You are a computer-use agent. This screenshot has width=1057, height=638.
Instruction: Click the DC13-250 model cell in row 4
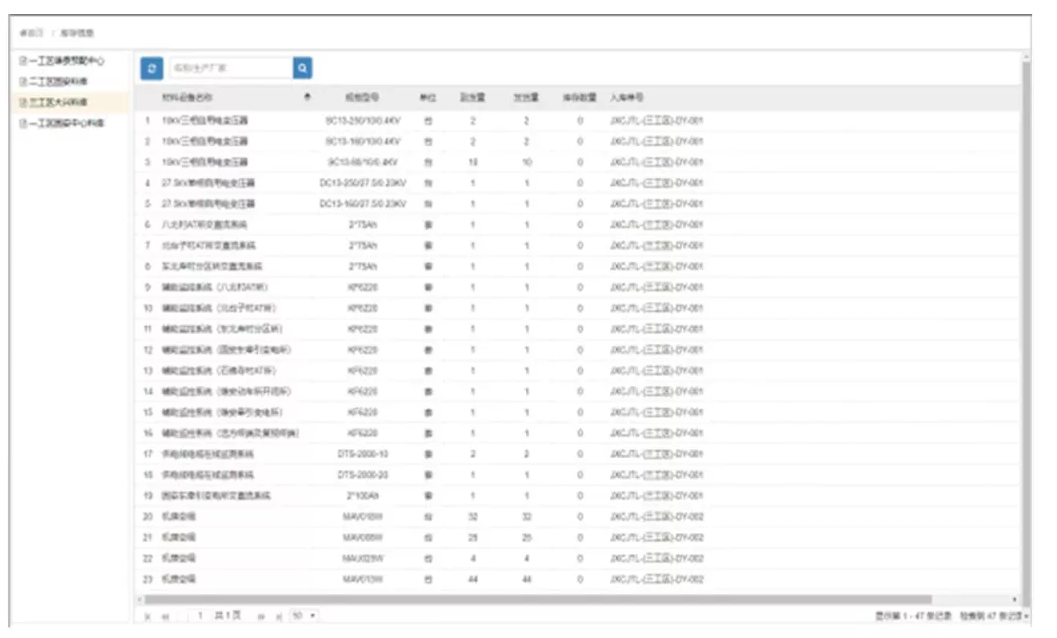363,183
